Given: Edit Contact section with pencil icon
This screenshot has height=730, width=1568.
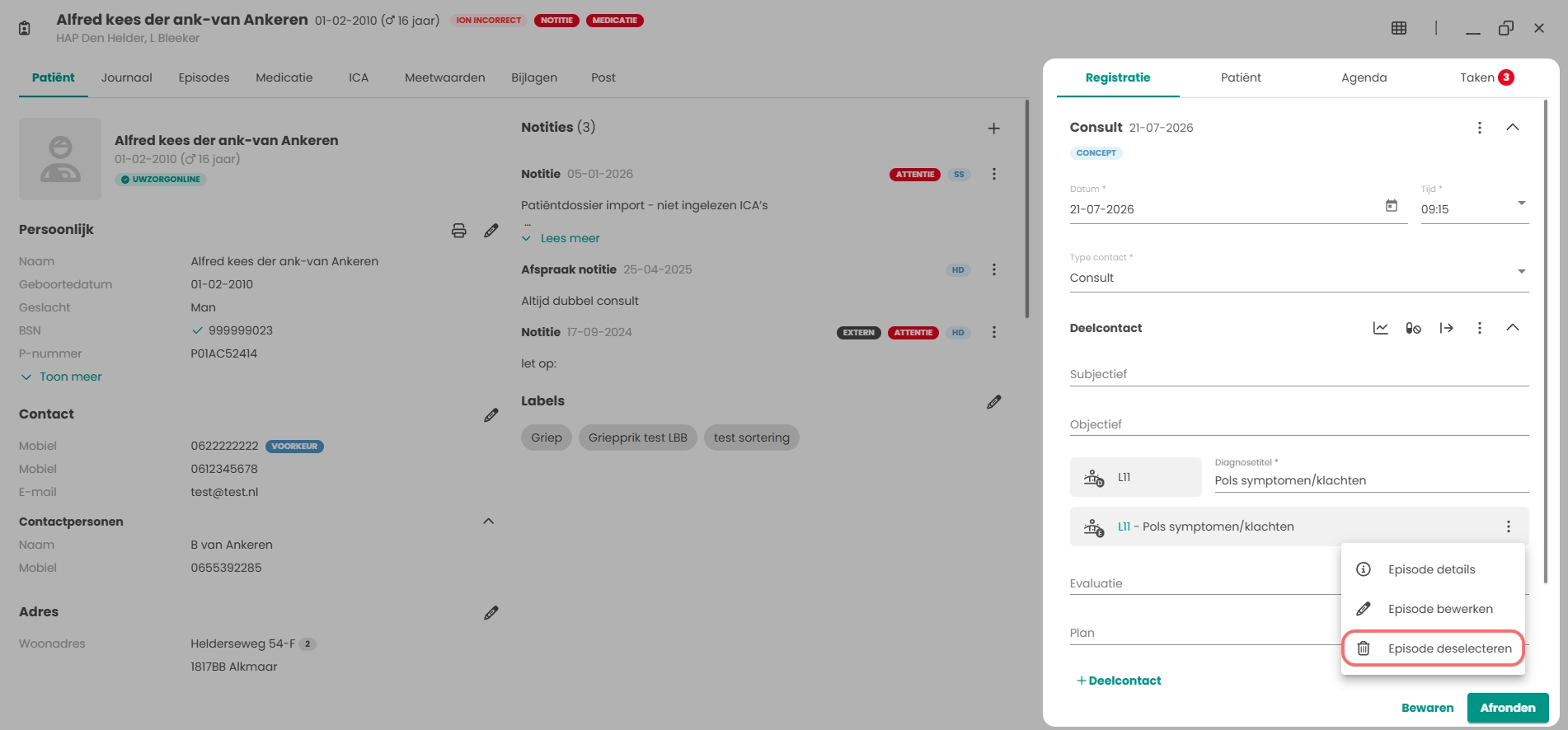Looking at the screenshot, I should pos(491,415).
